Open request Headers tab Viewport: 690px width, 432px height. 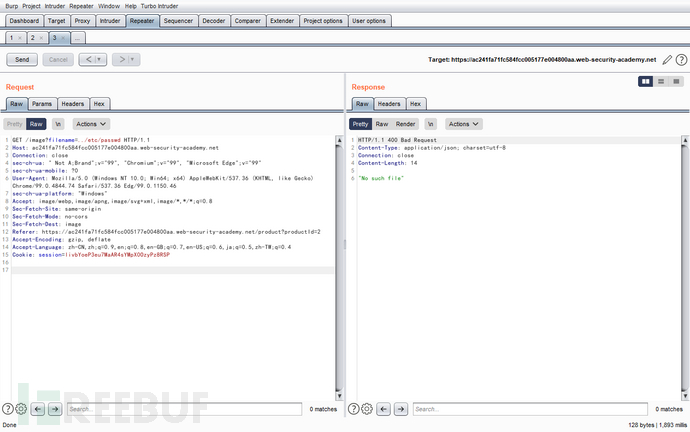[73, 104]
